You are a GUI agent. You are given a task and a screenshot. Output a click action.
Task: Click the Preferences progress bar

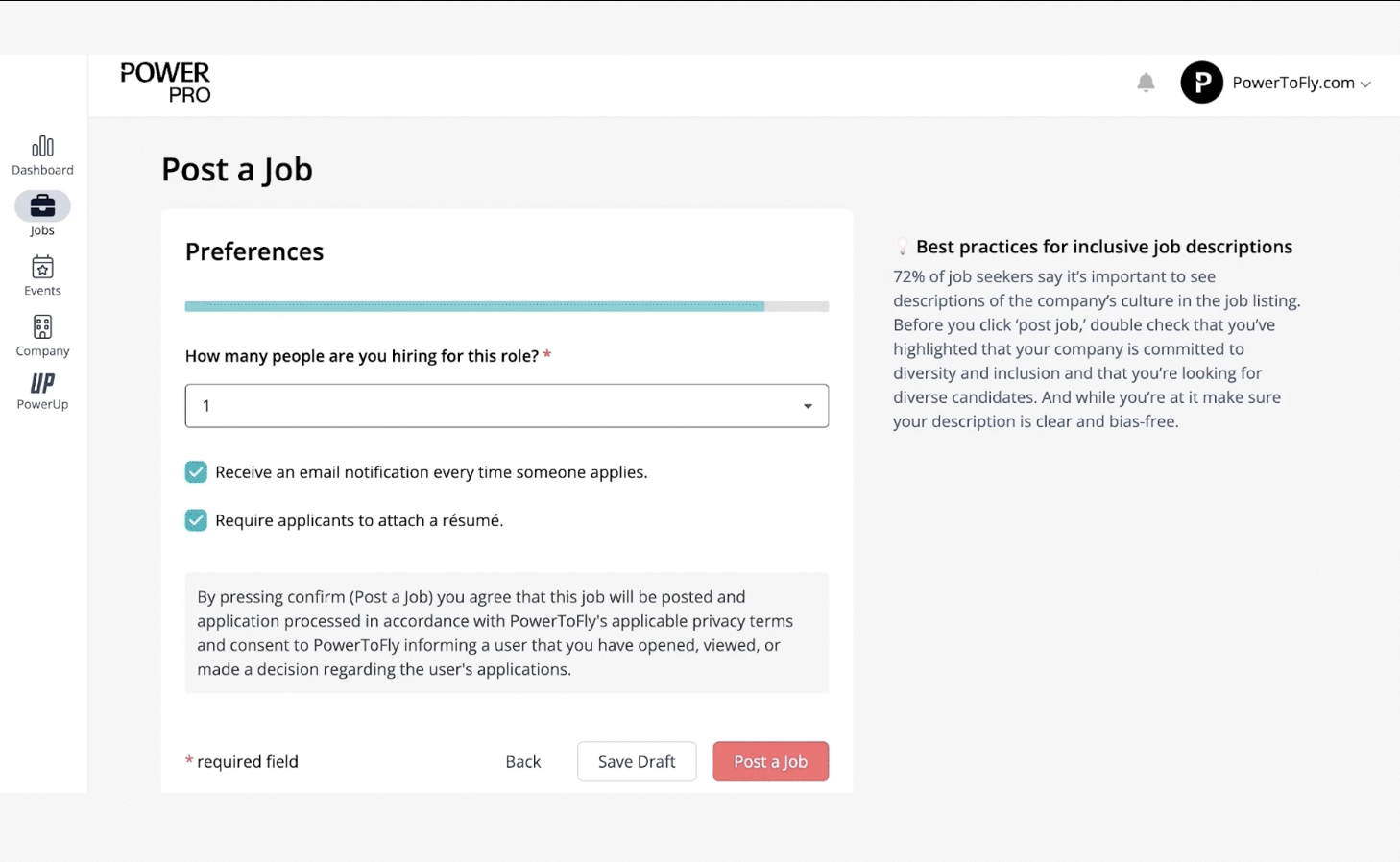507,307
